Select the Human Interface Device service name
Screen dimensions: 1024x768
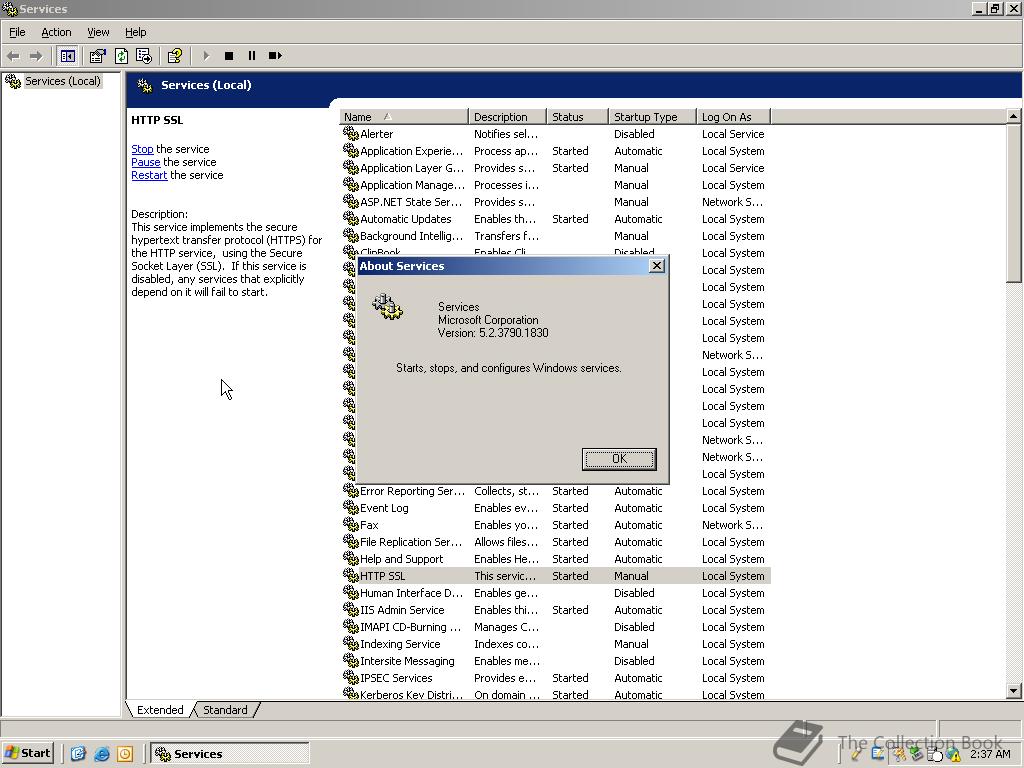(411, 593)
